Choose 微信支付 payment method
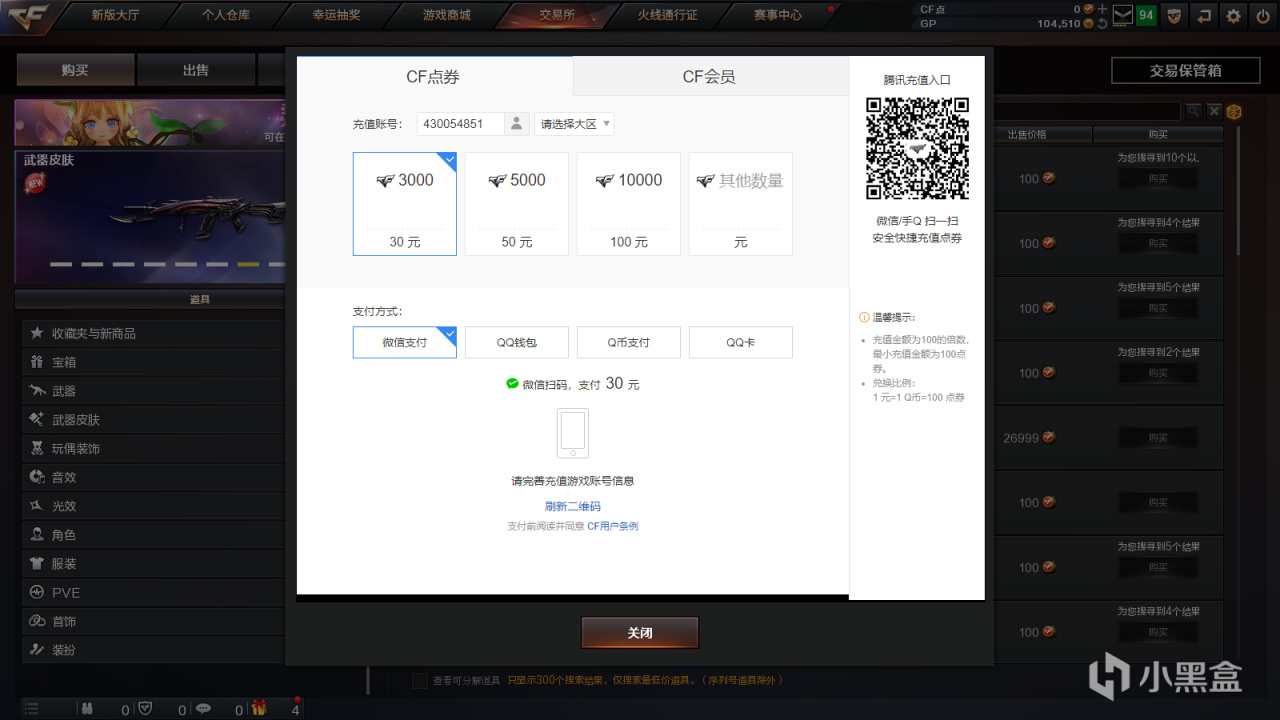The image size is (1280, 720). (405, 342)
